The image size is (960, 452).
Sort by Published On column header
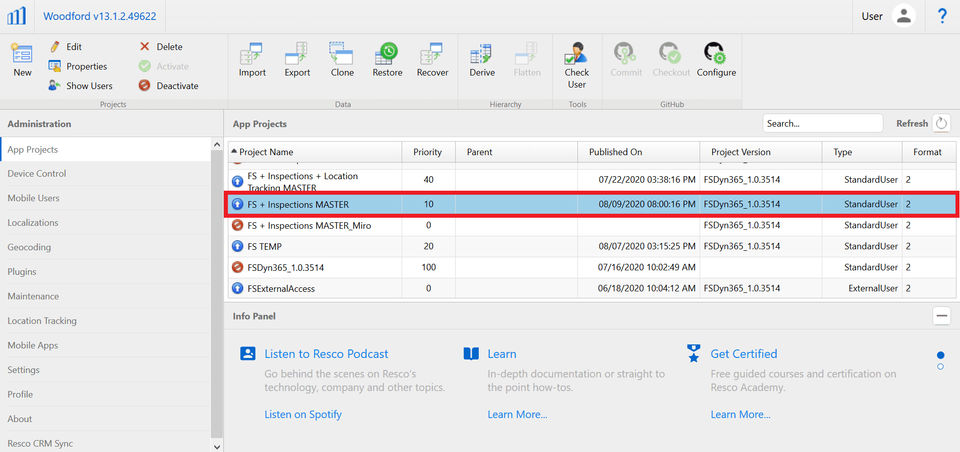pyautogui.click(x=639, y=152)
